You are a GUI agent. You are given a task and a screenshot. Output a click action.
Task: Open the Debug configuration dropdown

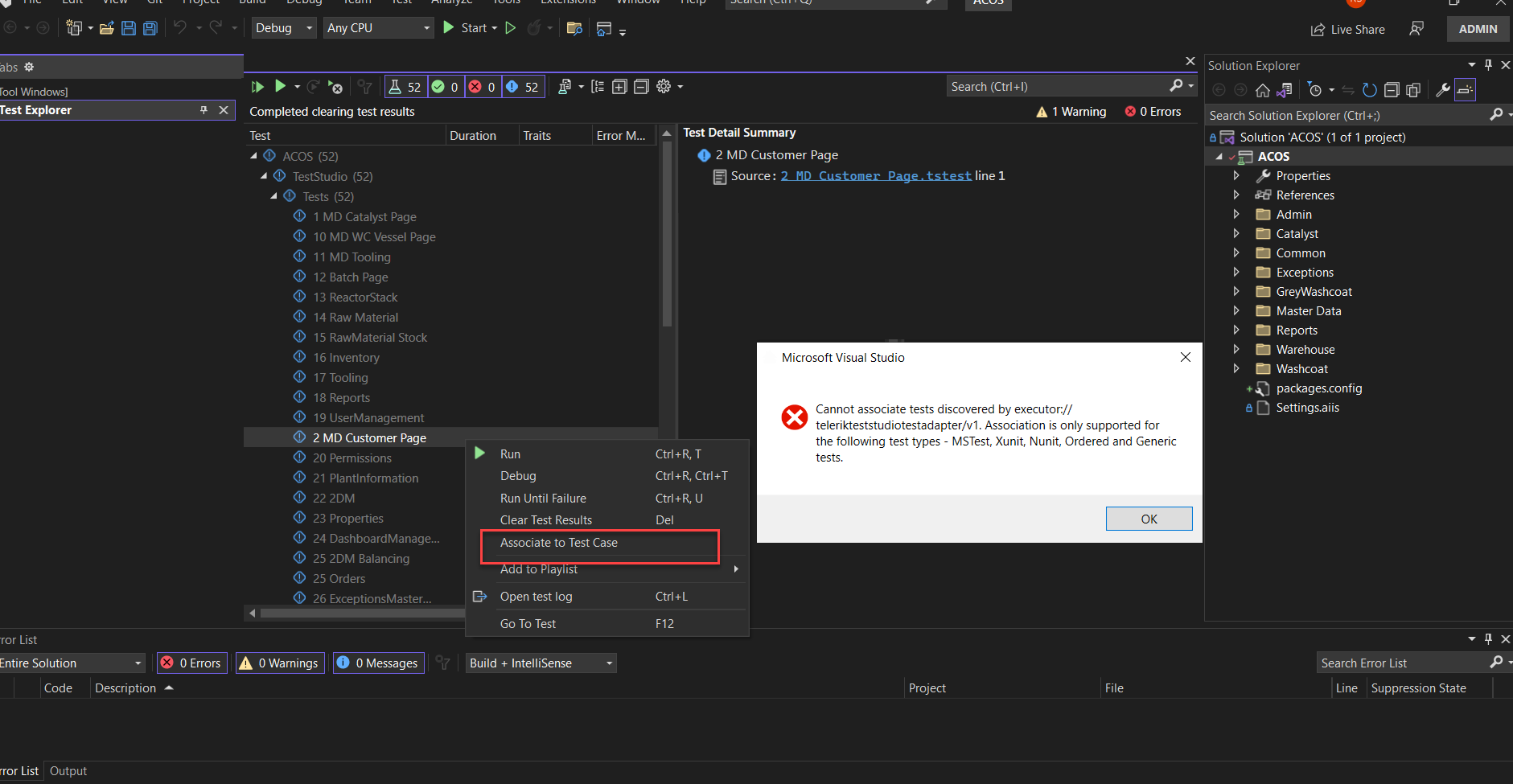(x=309, y=27)
